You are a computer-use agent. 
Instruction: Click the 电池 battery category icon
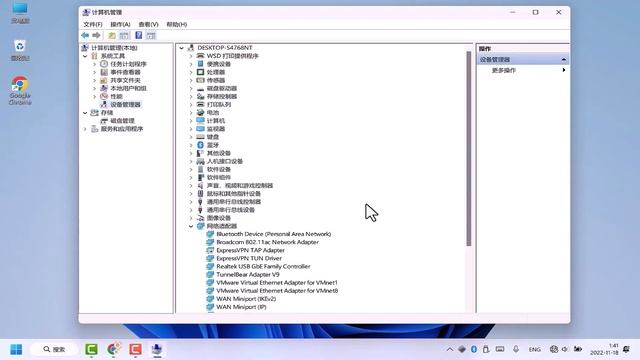pos(200,113)
